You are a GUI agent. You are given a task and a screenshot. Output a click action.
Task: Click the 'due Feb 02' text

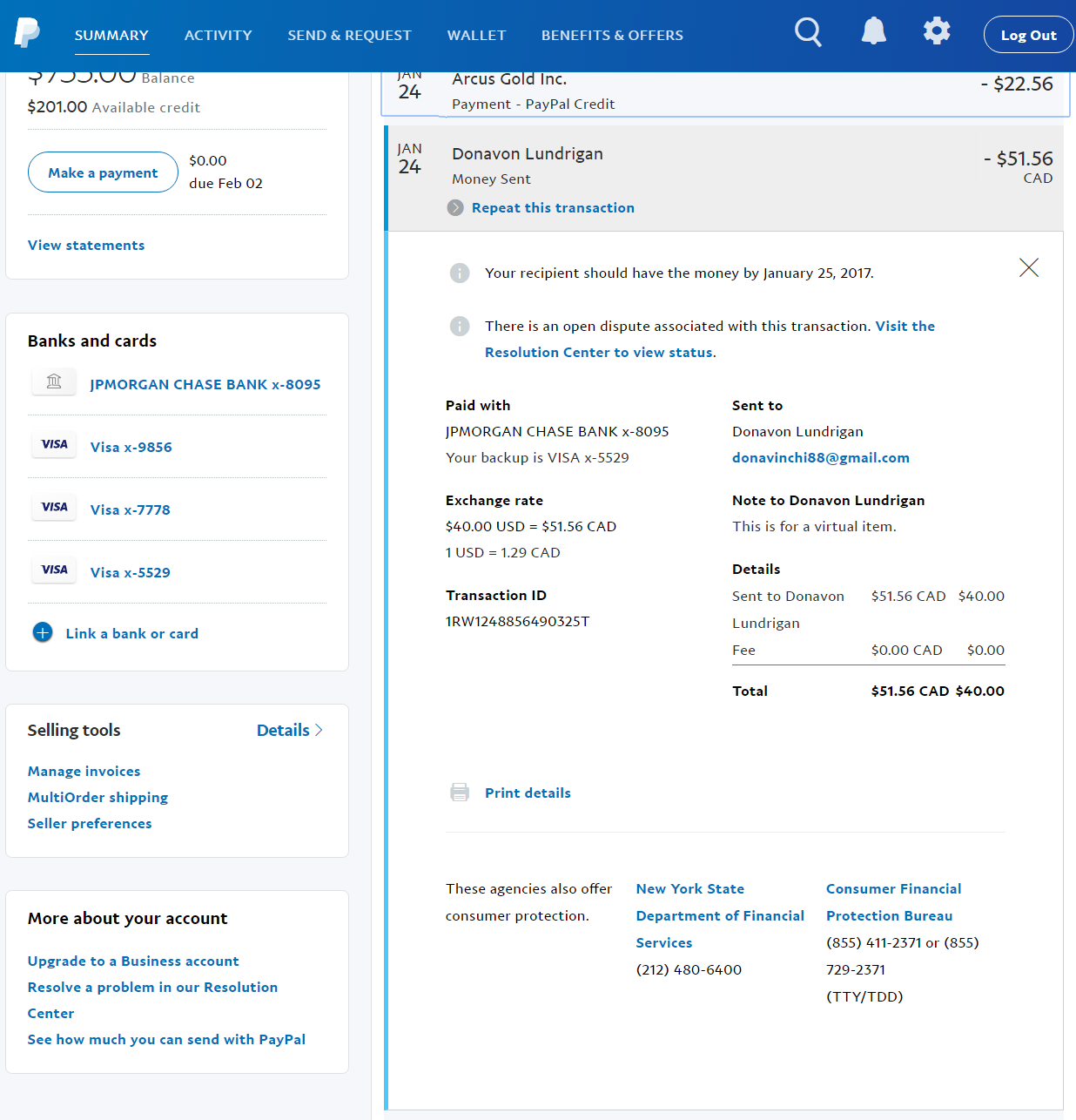(x=225, y=183)
